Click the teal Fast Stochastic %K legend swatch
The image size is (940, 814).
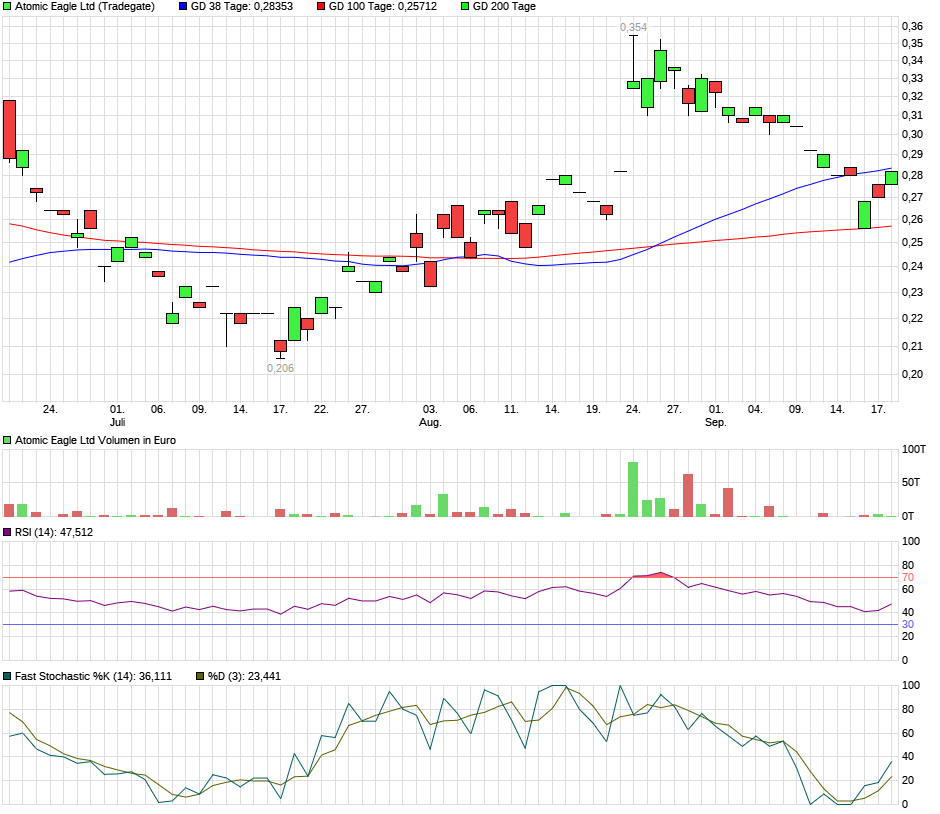click(x=7, y=676)
